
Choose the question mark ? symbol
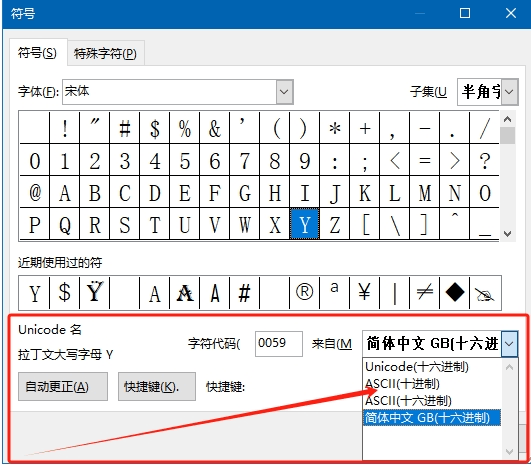tap(485, 160)
